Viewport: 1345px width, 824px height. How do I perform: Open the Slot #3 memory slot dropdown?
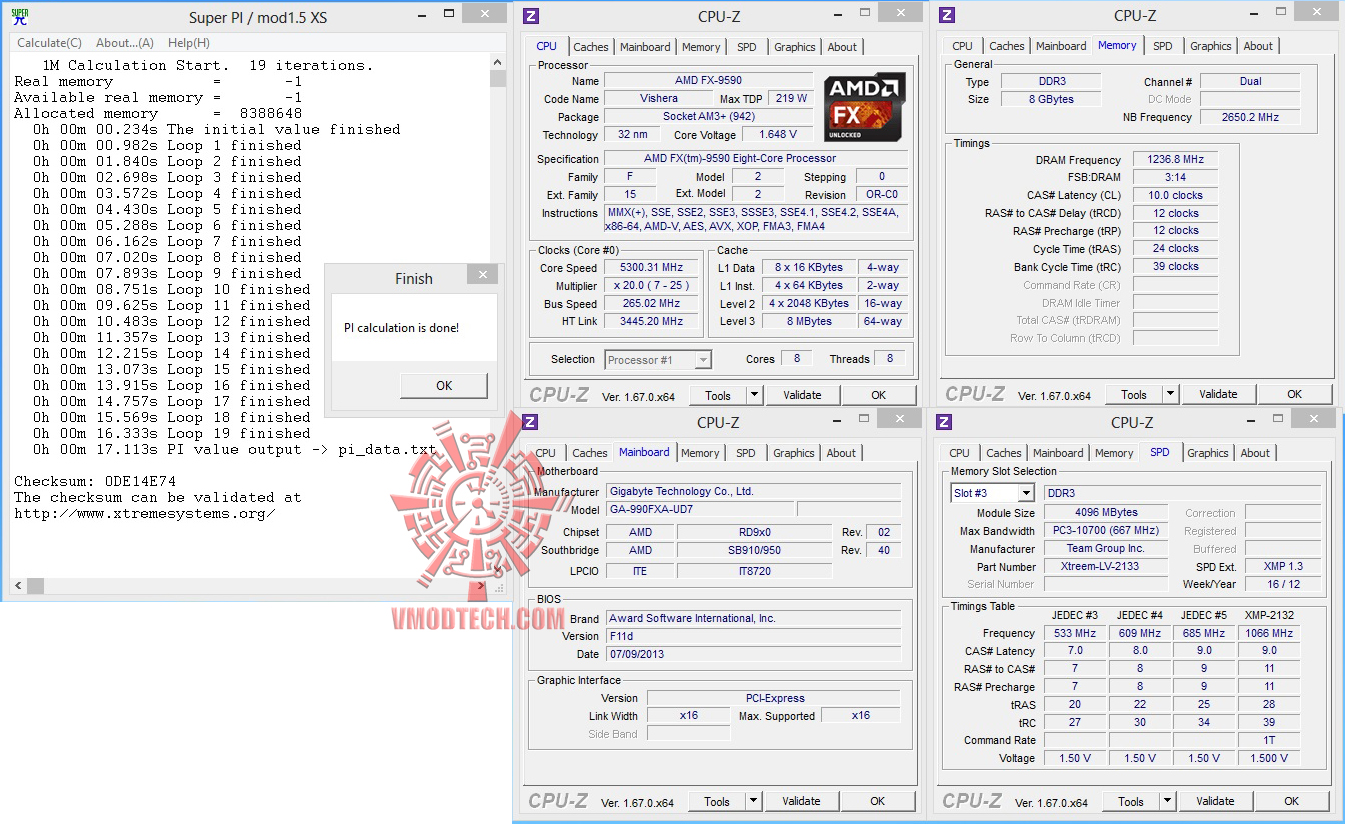click(1026, 493)
